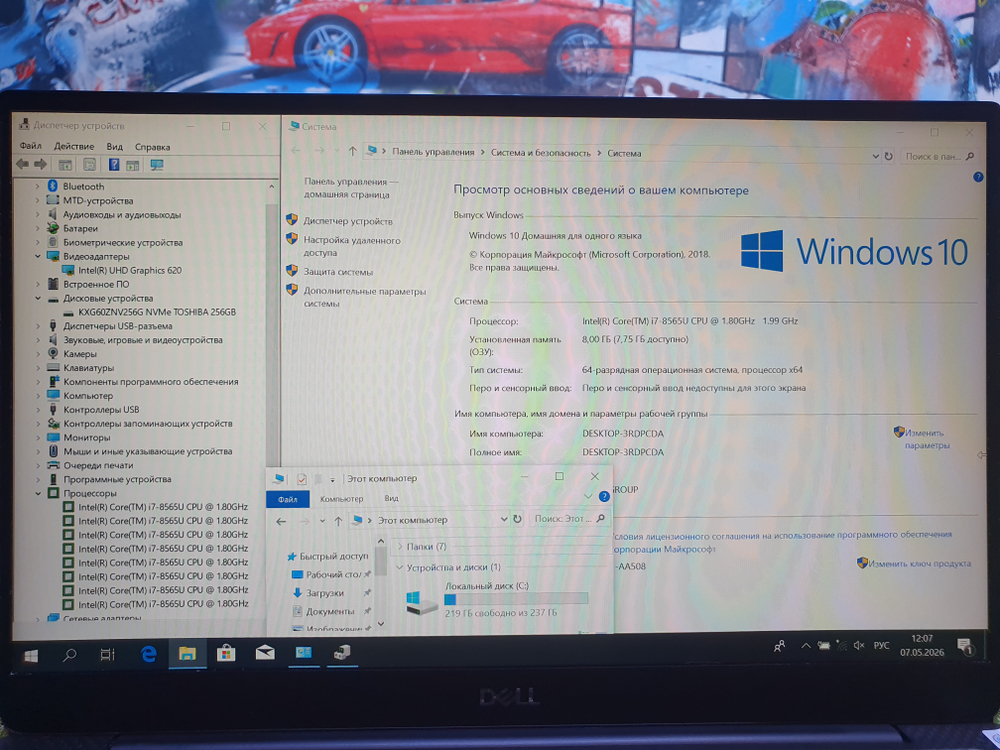
Task: Expand the Камеры category
Action: pyautogui.click(x=38, y=354)
